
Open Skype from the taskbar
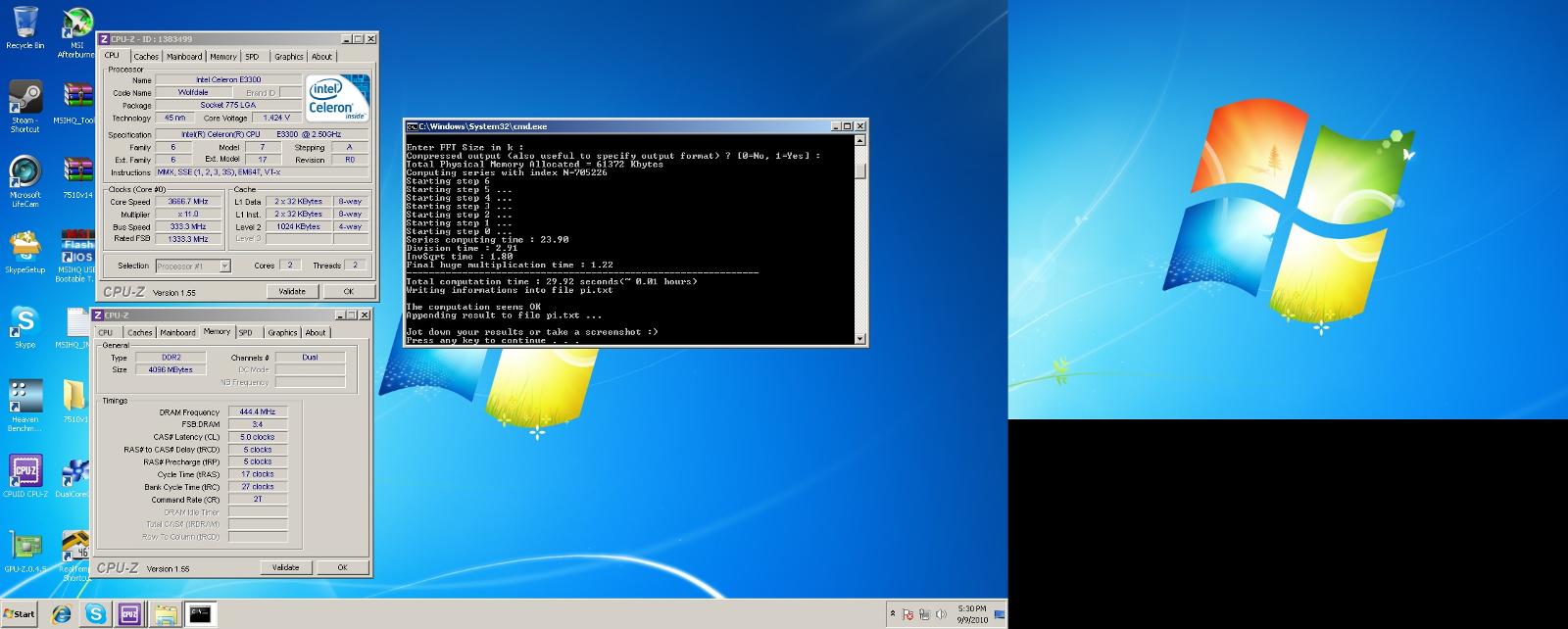(x=96, y=614)
